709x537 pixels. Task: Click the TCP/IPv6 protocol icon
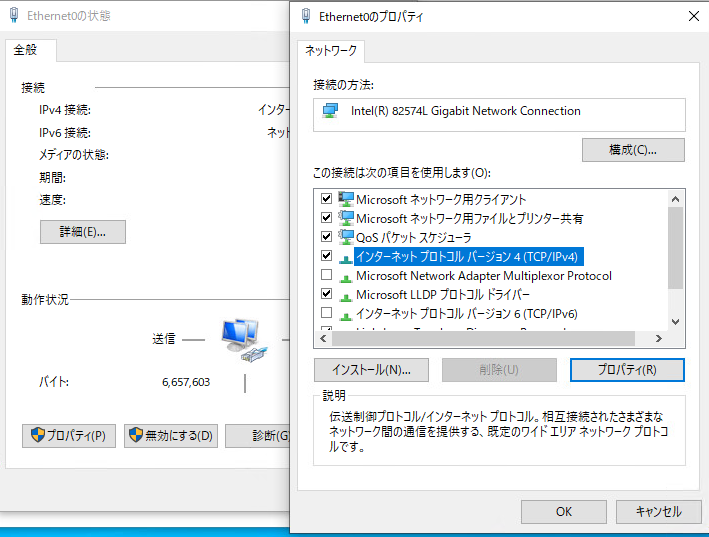[x=346, y=315]
